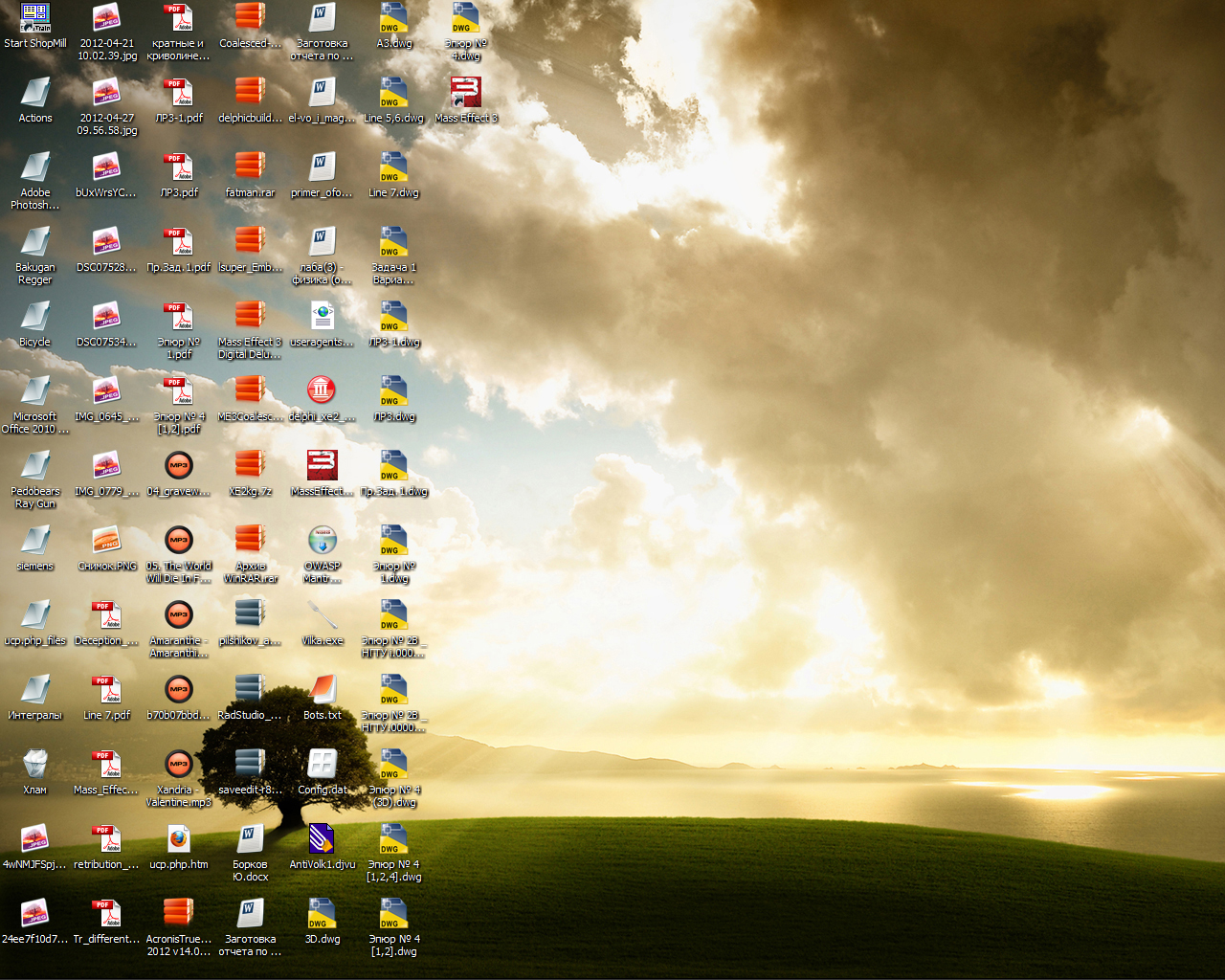Click the siemens desktop icon
Image resolution: width=1225 pixels, height=980 pixels.
(35, 548)
